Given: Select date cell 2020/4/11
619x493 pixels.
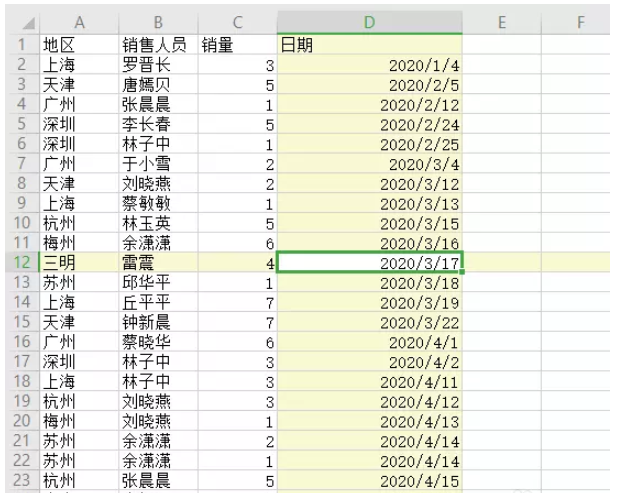Looking at the screenshot, I should coord(370,381).
